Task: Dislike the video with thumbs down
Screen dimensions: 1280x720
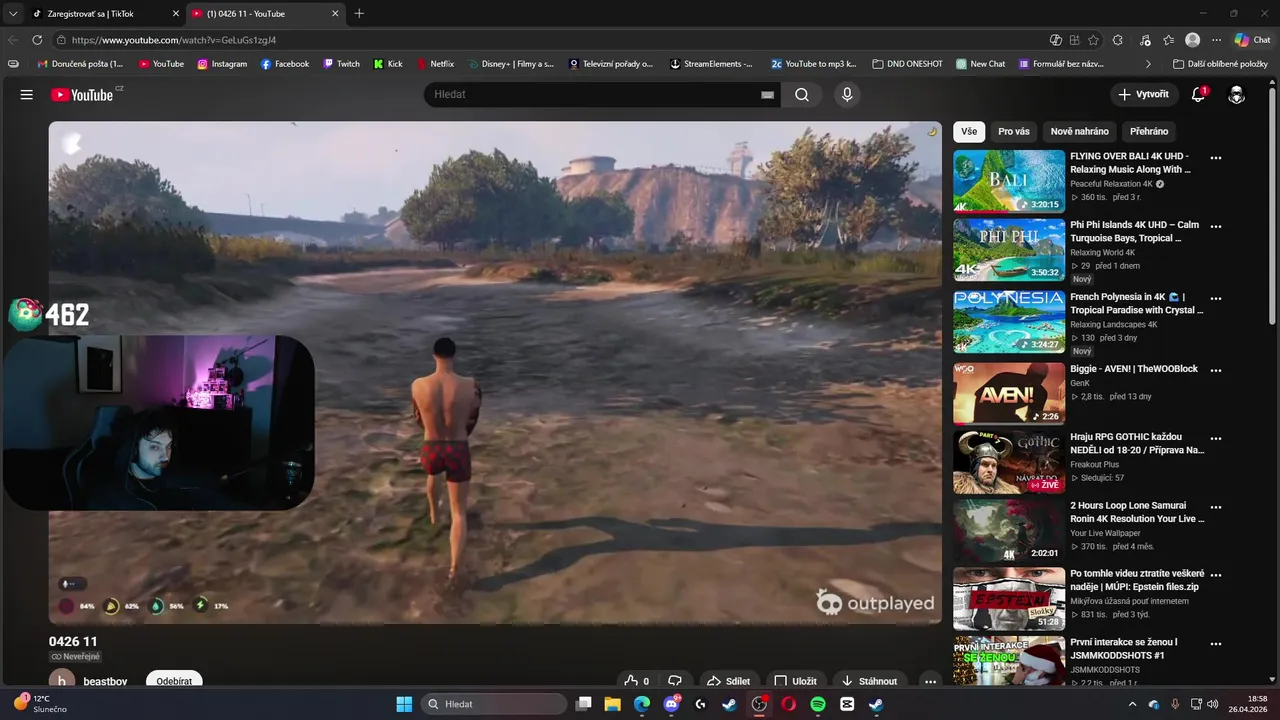Action: (x=675, y=681)
